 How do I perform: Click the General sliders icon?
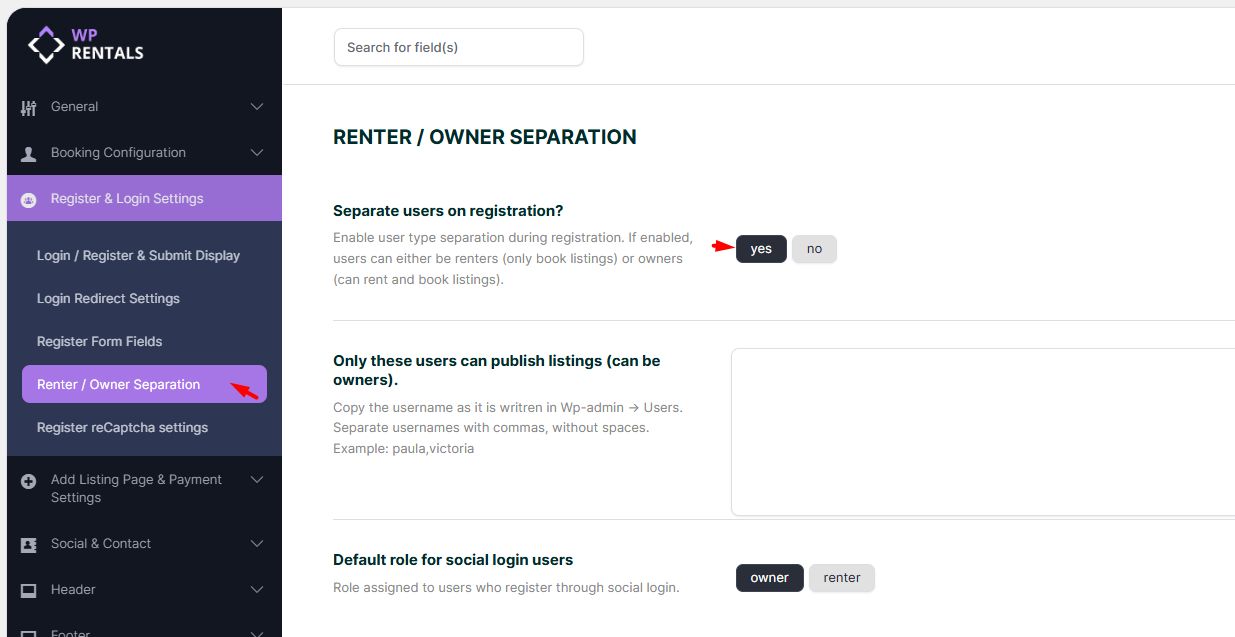[x=29, y=107]
